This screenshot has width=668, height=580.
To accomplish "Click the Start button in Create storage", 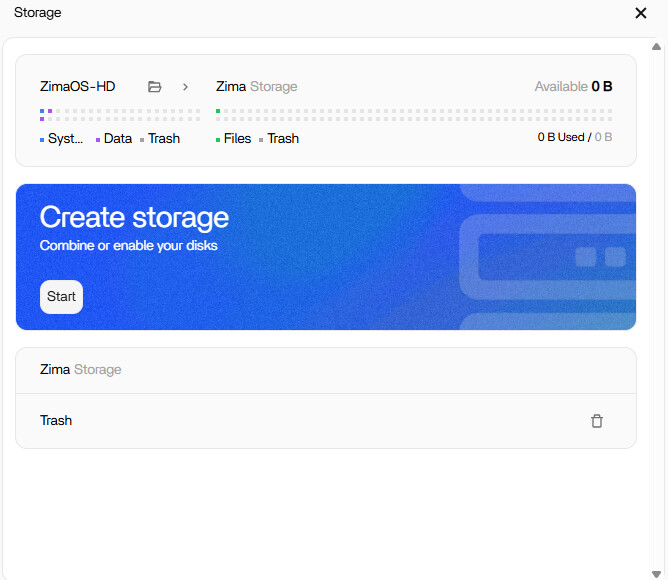I will (61, 297).
